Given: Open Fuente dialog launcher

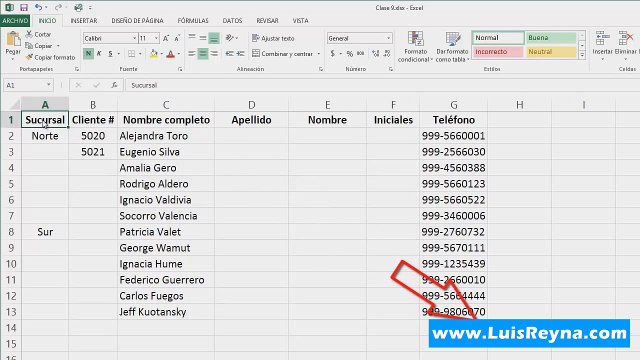Looking at the screenshot, I should click(x=180, y=69).
